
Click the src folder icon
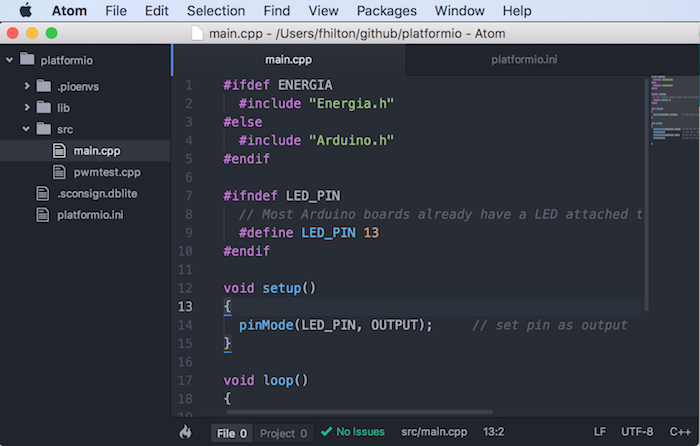click(44, 129)
